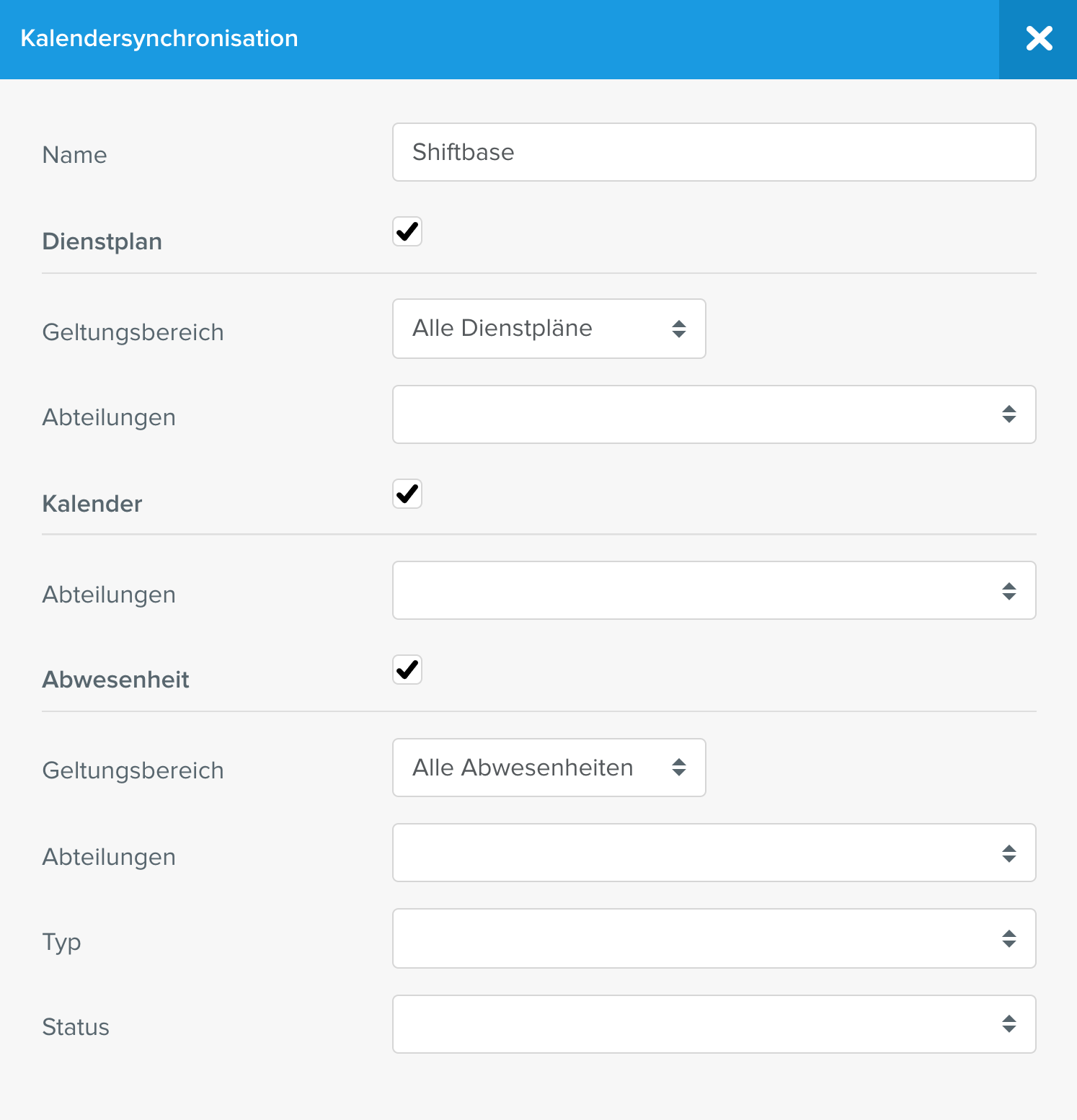Click the Name field containing Shiftbase
The image size is (1077, 1120).
[x=714, y=152]
